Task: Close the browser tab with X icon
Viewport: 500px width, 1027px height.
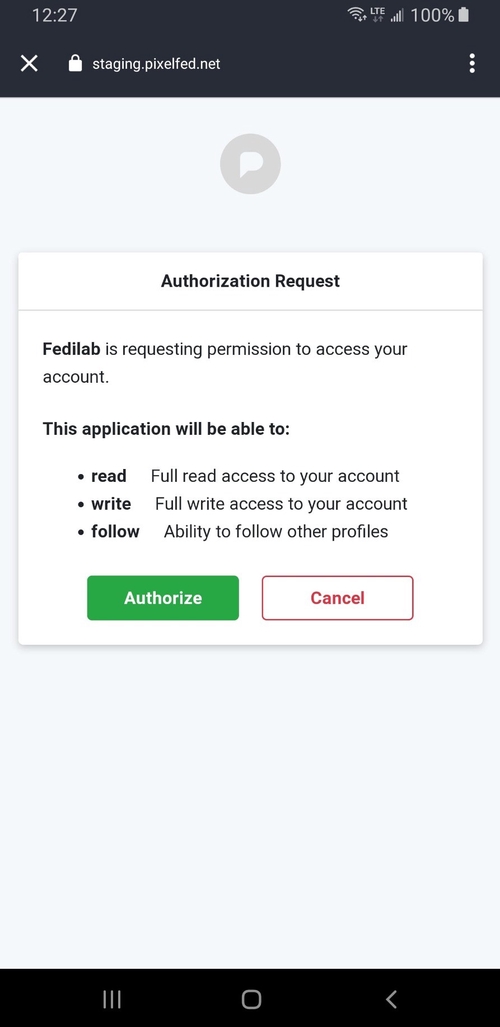Action: tap(29, 64)
